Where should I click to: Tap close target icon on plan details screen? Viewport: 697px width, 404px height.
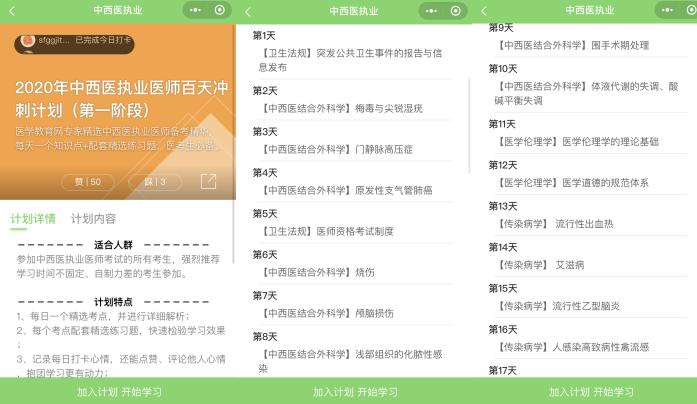point(220,11)
